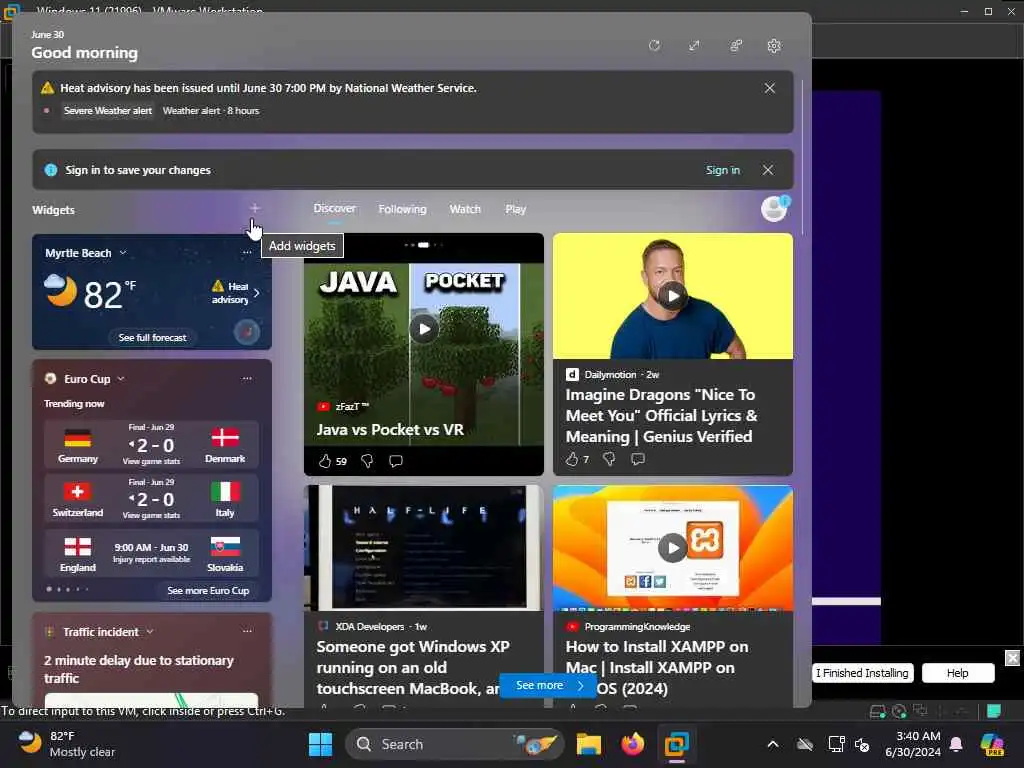Open comments on Imagine Dragons article
Screen dimensions: 1024x768
(x=638, y=459)
